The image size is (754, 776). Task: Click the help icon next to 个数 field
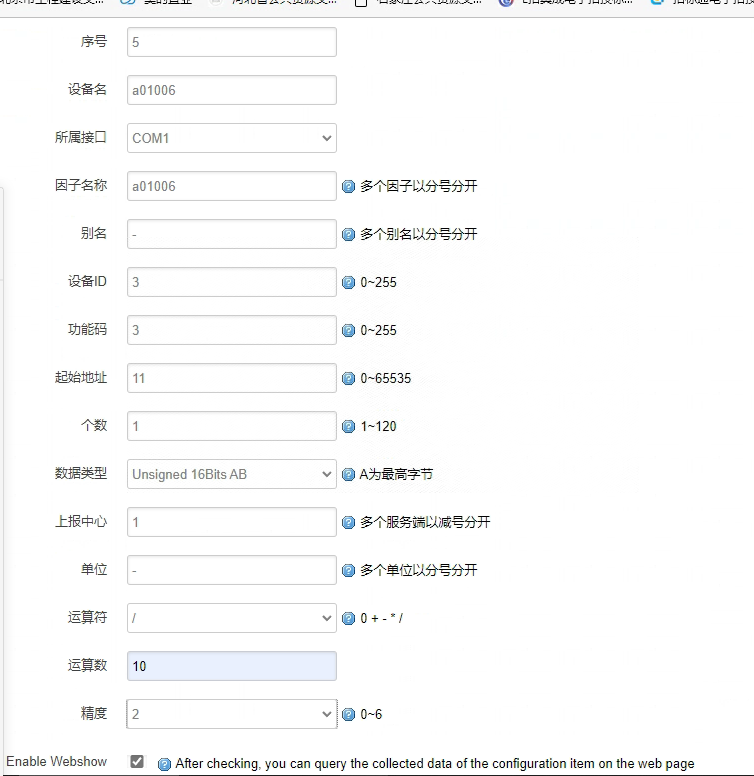(349, 427)
